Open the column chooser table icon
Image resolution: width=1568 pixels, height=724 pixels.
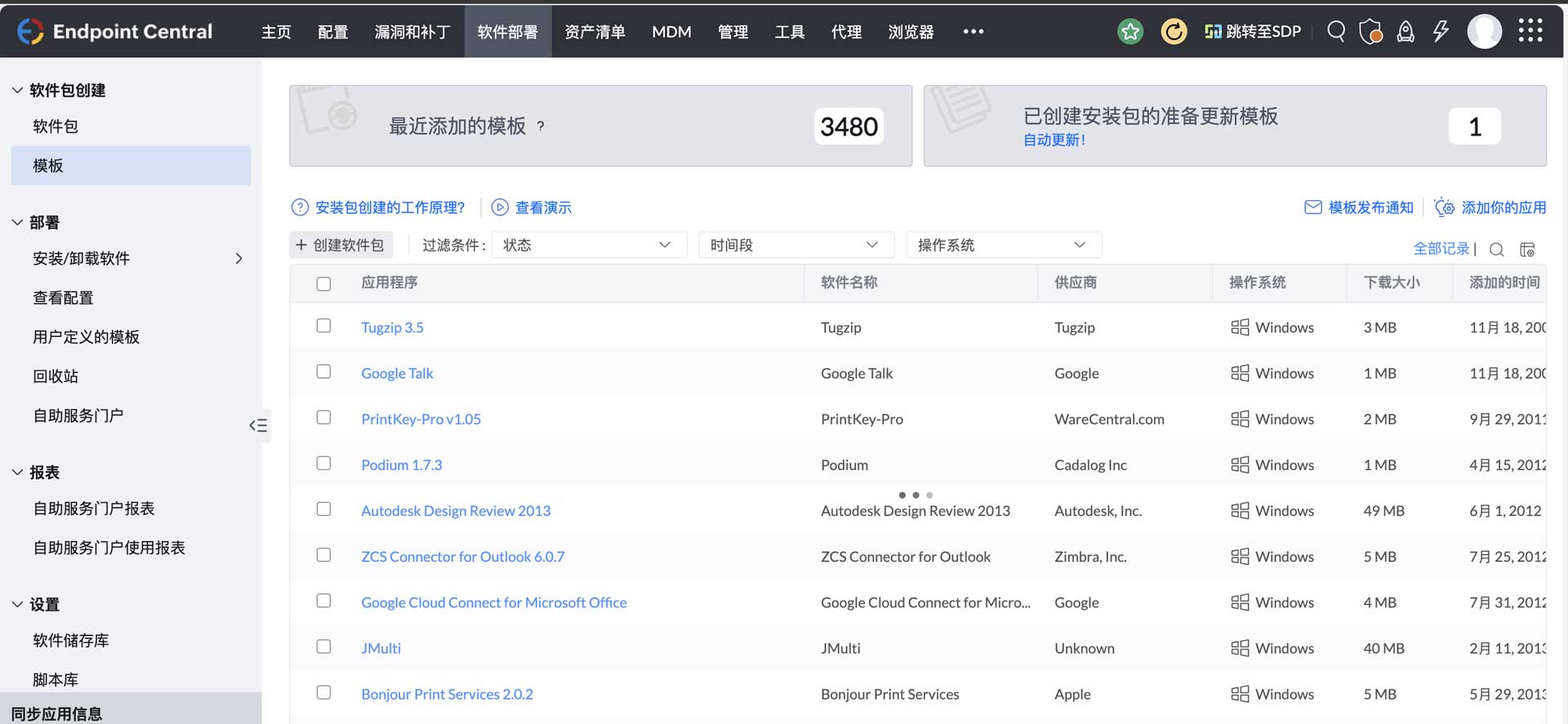1527,250
